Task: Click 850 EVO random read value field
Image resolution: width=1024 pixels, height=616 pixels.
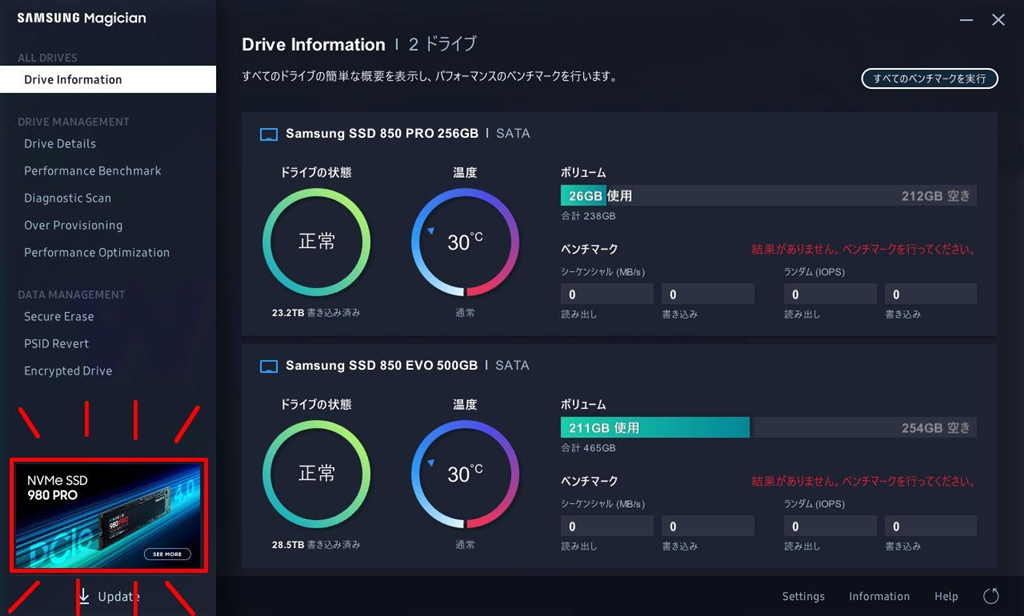Action: [x=830, y=526]
